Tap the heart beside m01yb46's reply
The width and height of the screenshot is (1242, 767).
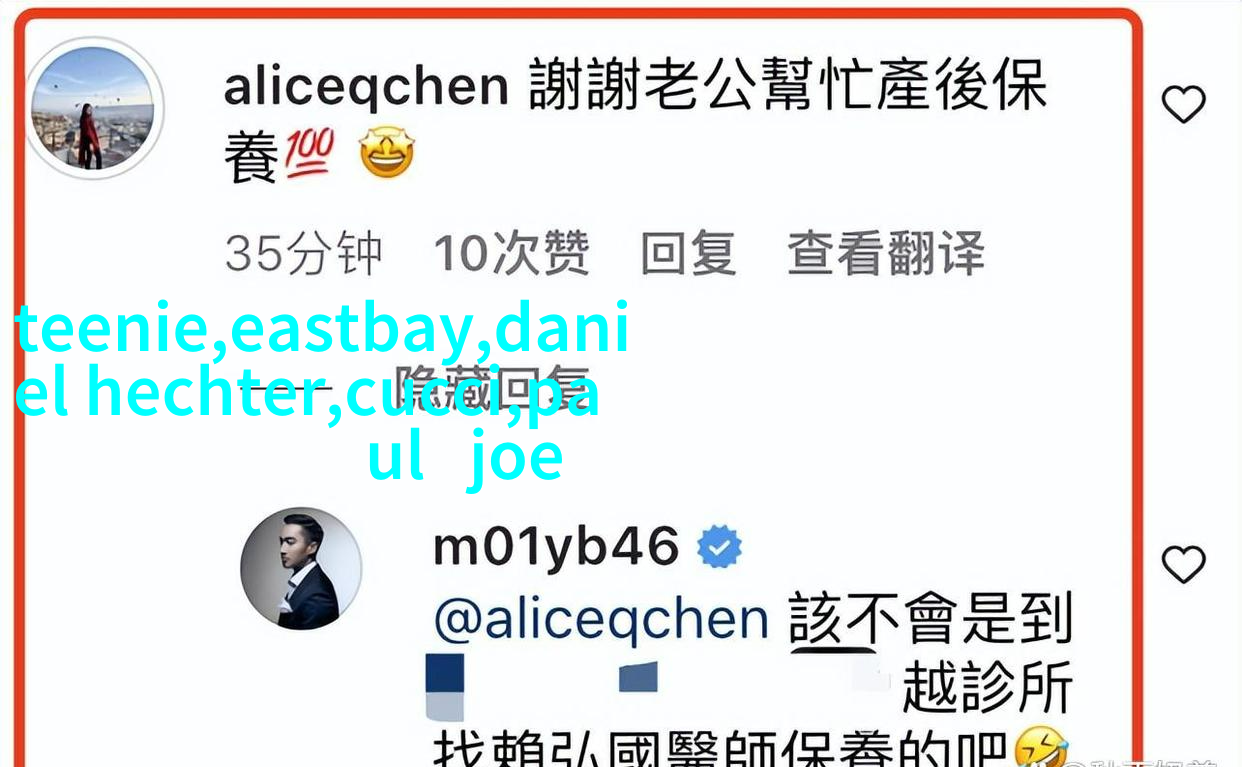pos(1183,564)
